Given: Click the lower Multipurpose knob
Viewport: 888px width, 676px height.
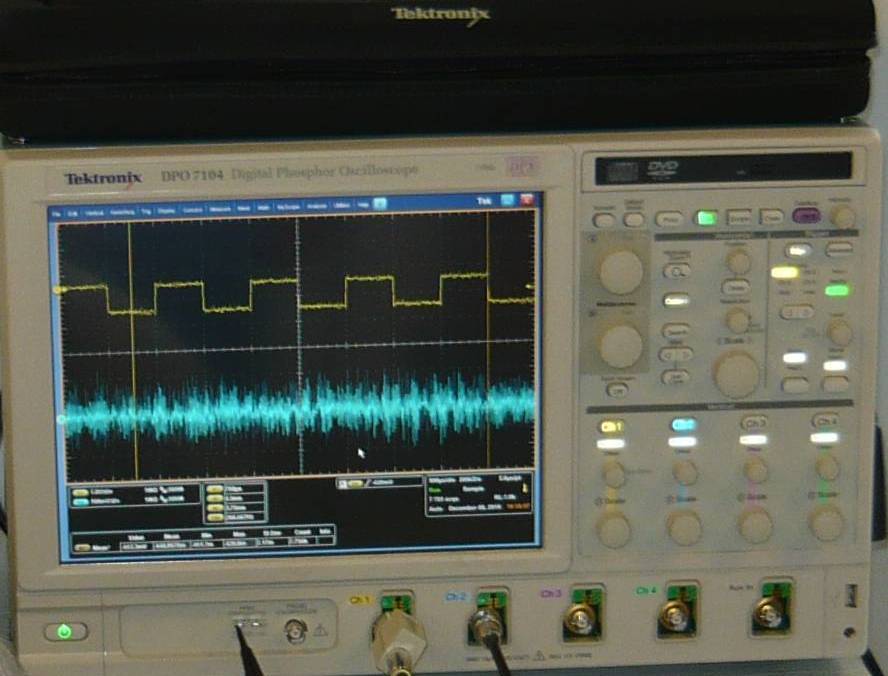Looking at the screenshot, I should coord(621,346).
